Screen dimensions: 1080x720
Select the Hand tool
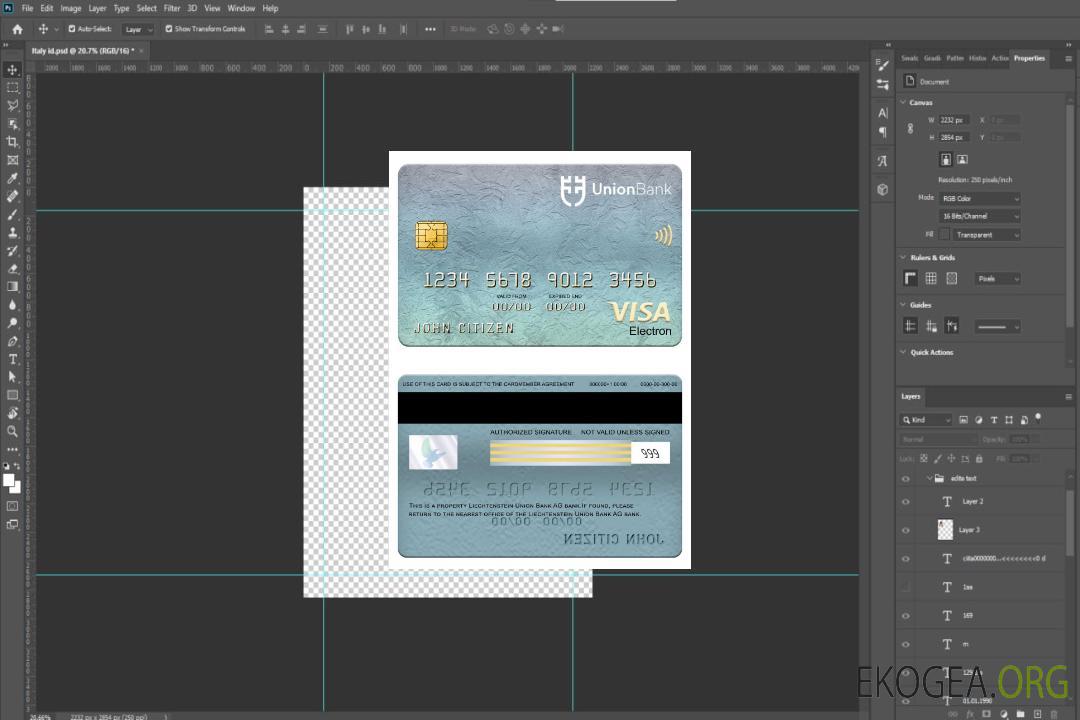(x=12, y=413)
